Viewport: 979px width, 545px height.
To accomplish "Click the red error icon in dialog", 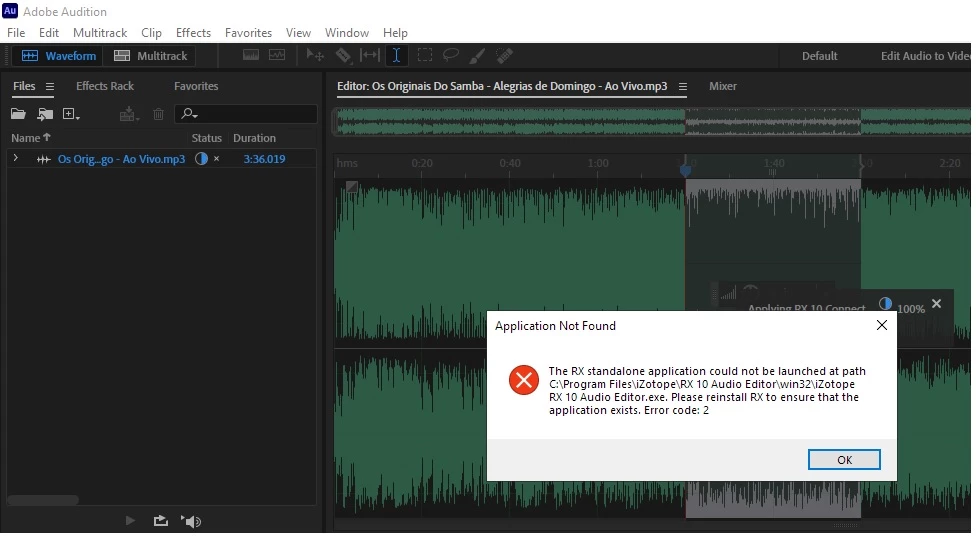I will (524, 380).
